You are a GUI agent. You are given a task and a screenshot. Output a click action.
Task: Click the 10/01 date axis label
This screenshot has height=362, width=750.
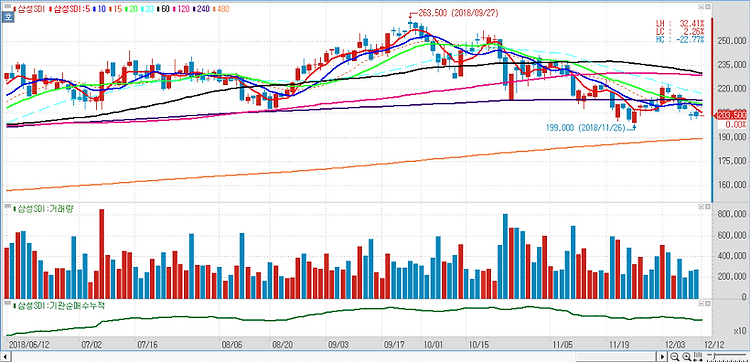(x=432, y=344)
